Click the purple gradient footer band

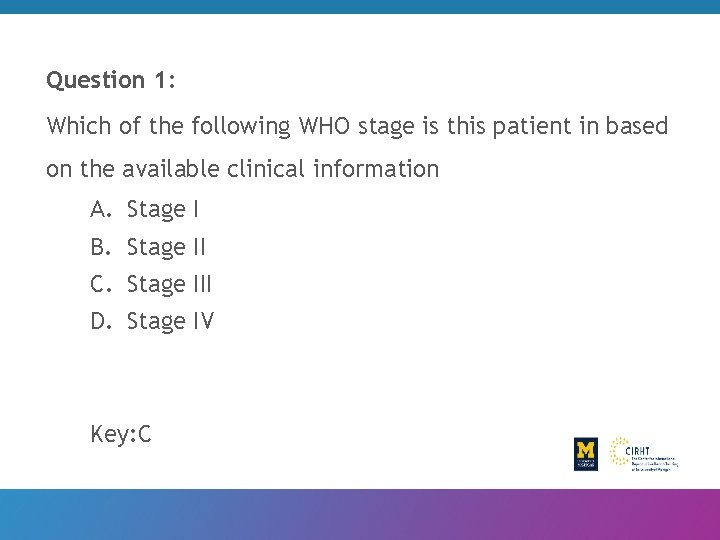[x=360, y=514]
